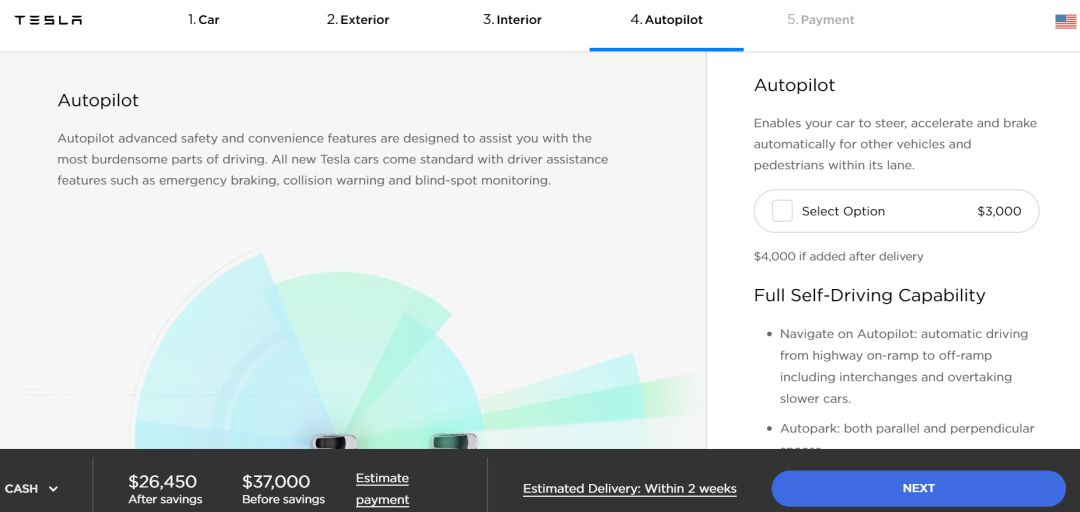This screenshot has width=1080, height=512.
Task: Check the Autopilot Select Option checkbox
Action: 782,211
